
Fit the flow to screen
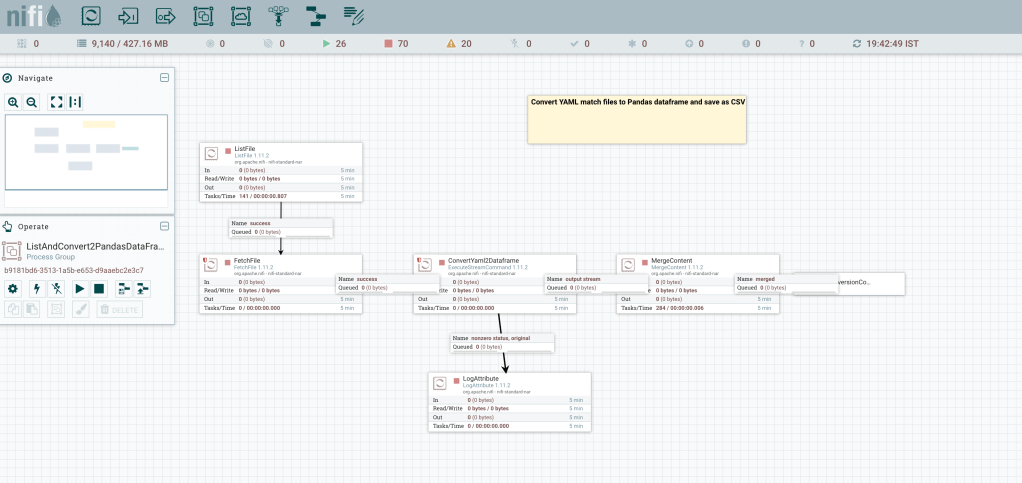(56, 102)
